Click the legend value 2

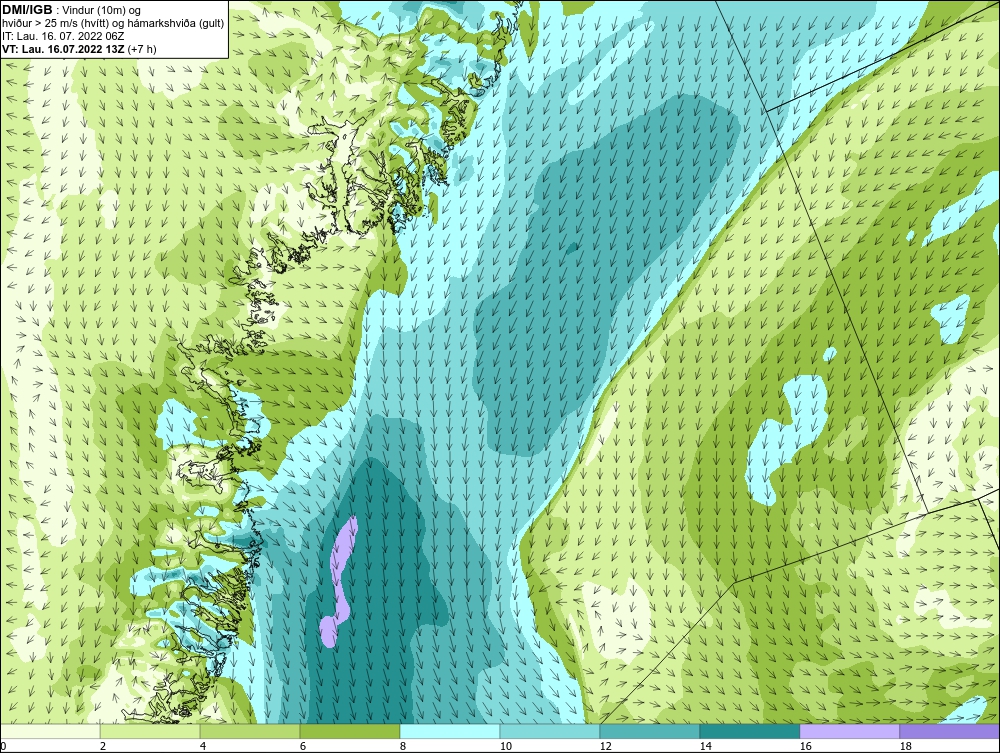(103, 746)
